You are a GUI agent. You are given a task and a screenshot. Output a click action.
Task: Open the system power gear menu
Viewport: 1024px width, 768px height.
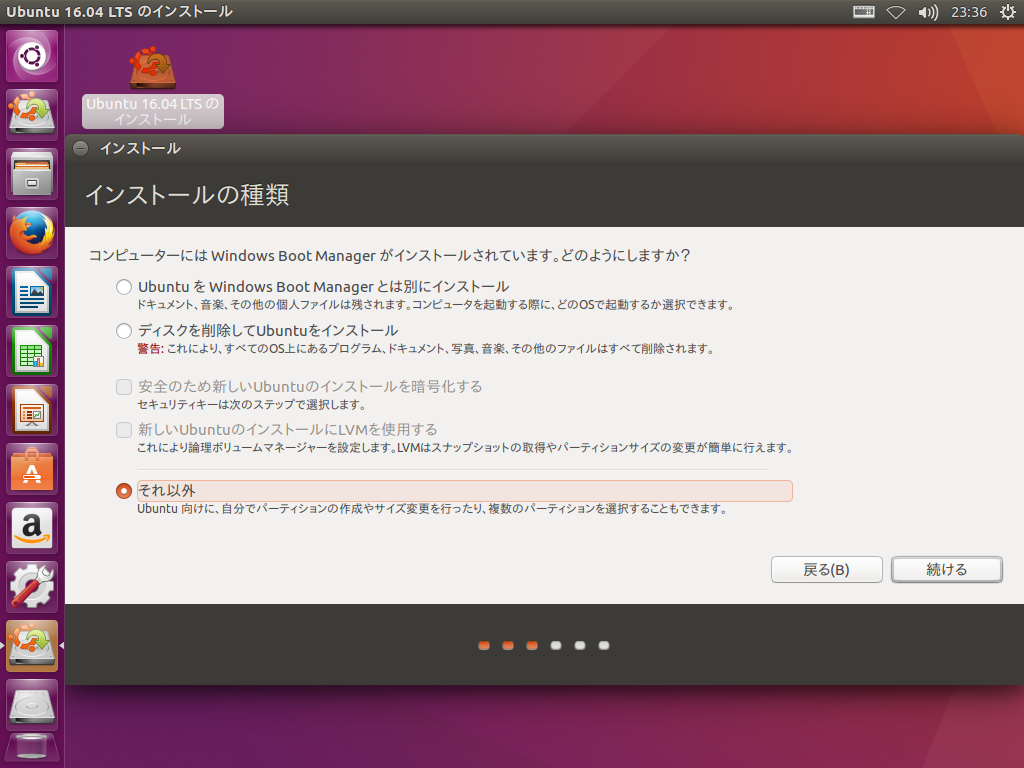click(x=1008, y=12)
